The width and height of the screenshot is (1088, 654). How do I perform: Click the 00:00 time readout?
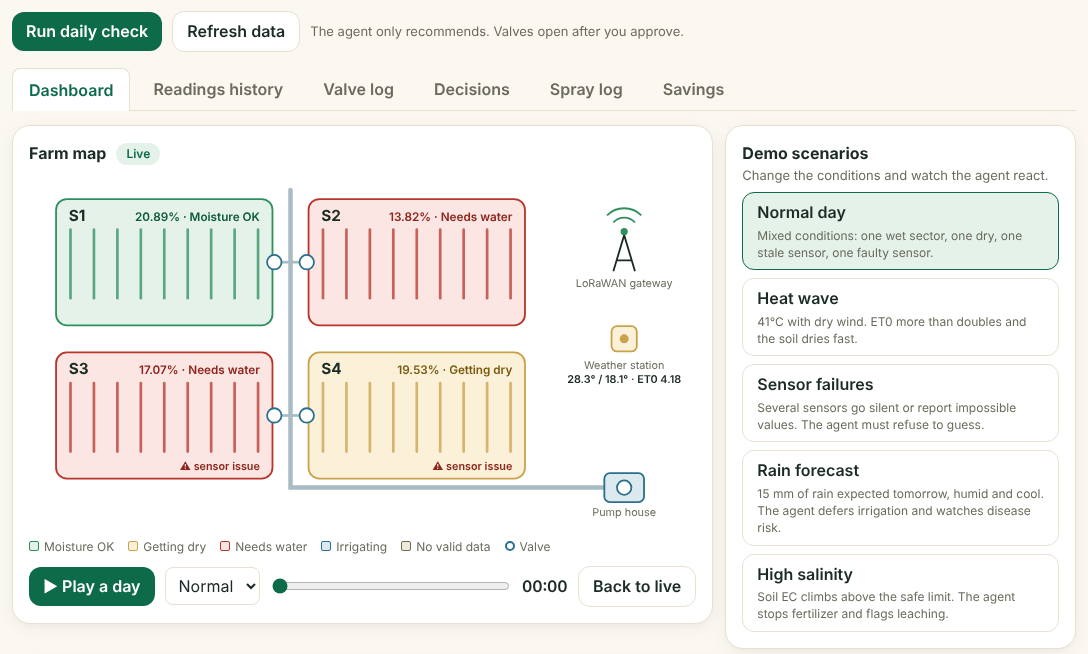tap(545, 587)
